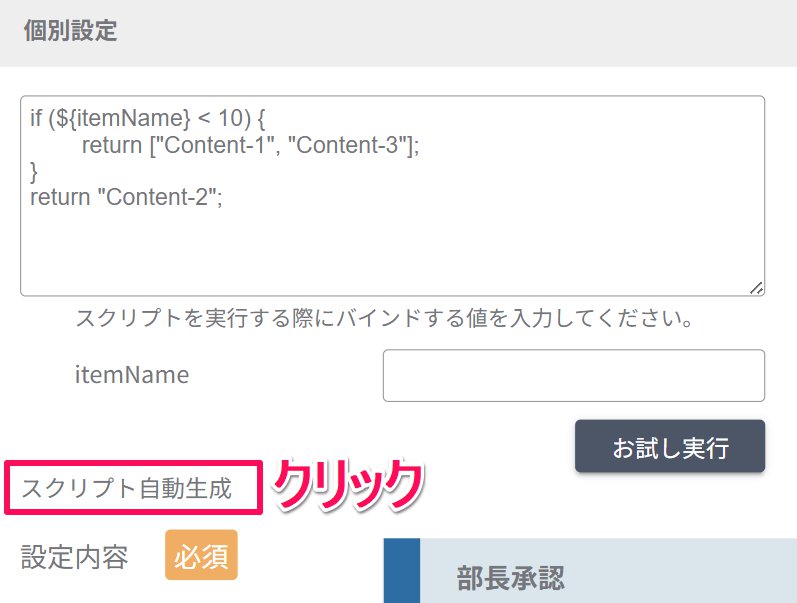Click the return "Content-2" code line

pyautogui.click(x=126, y=197)
